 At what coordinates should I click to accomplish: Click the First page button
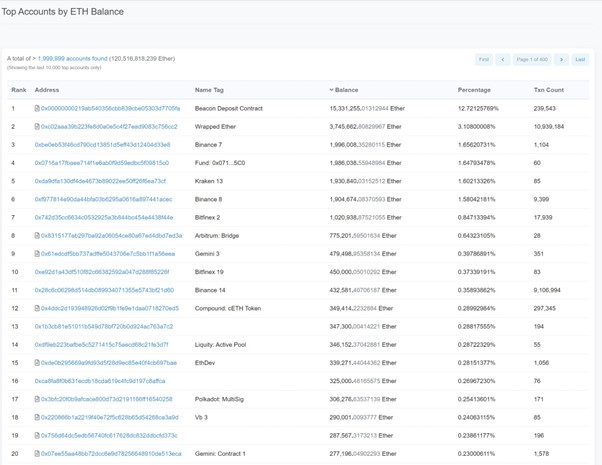point(484,60)
